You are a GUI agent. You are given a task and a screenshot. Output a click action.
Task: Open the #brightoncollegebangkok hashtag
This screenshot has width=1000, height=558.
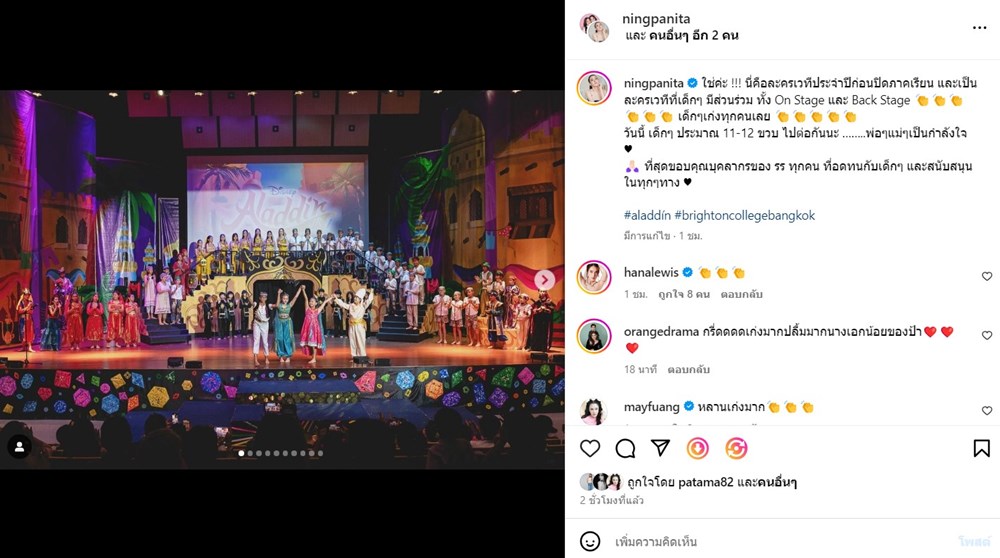[x=744, y=216]
